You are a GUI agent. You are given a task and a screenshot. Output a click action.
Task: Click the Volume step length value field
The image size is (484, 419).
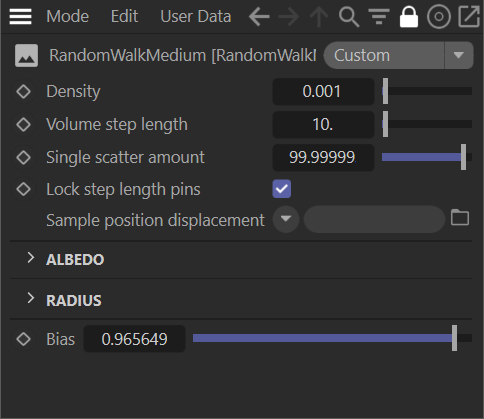[323, 124]
